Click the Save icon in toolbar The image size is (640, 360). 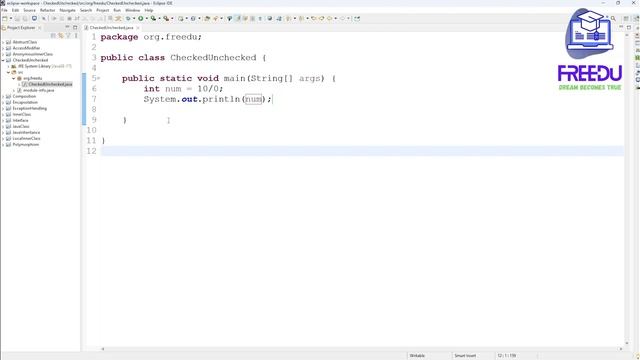(17, 18)
